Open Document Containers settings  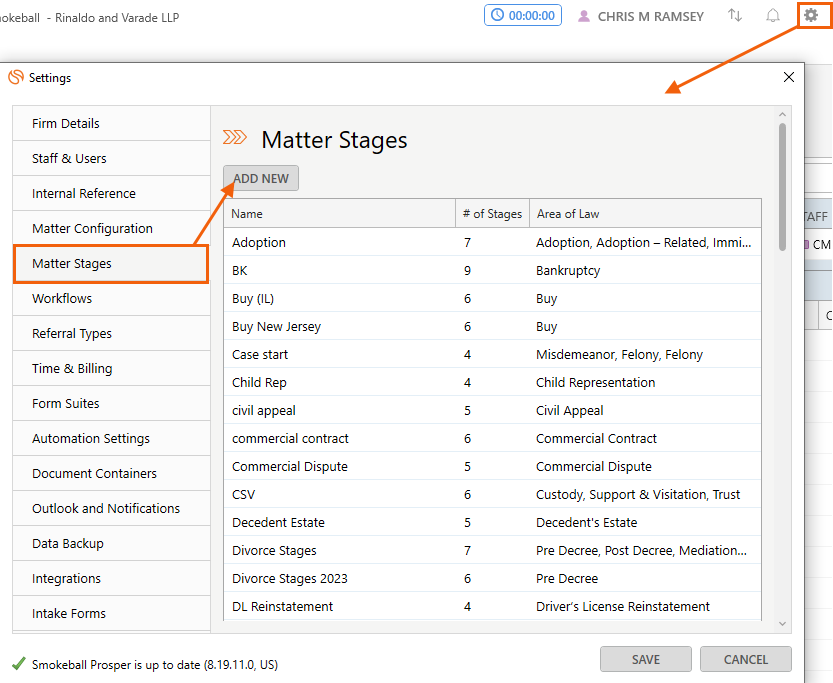(112, 474)
